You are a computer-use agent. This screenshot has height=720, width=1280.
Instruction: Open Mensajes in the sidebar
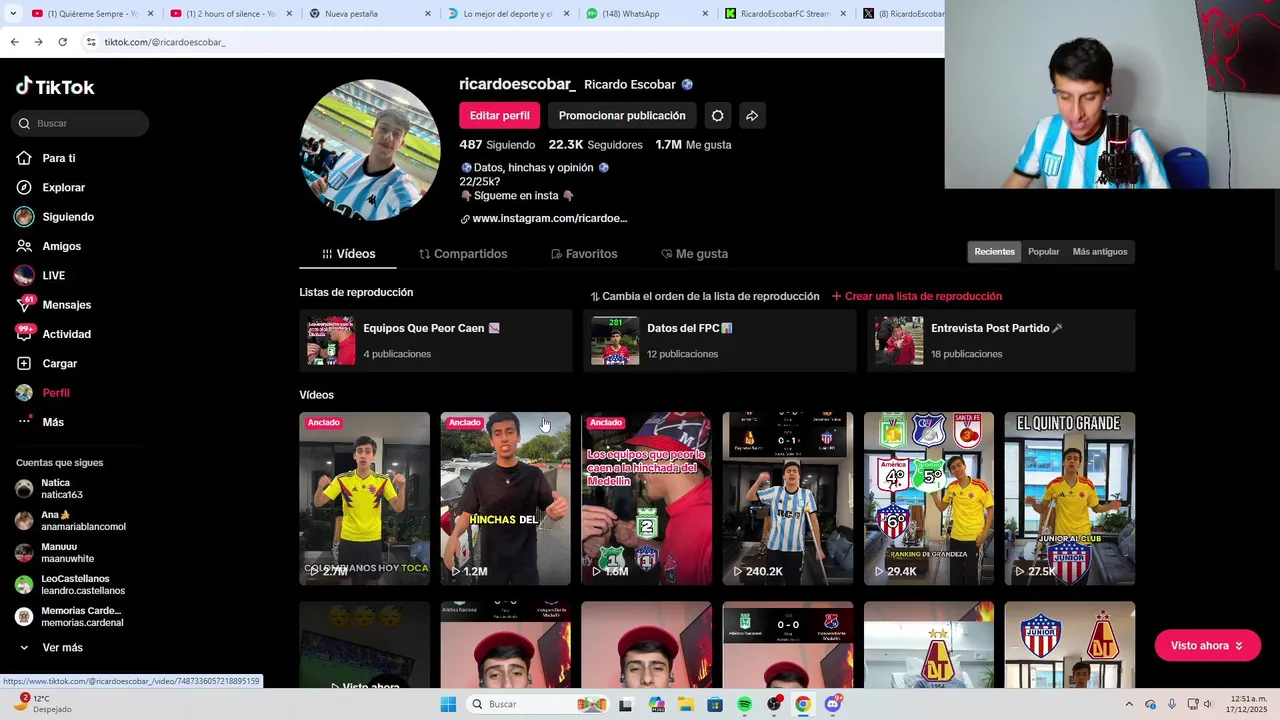click(x=66, y=305)
